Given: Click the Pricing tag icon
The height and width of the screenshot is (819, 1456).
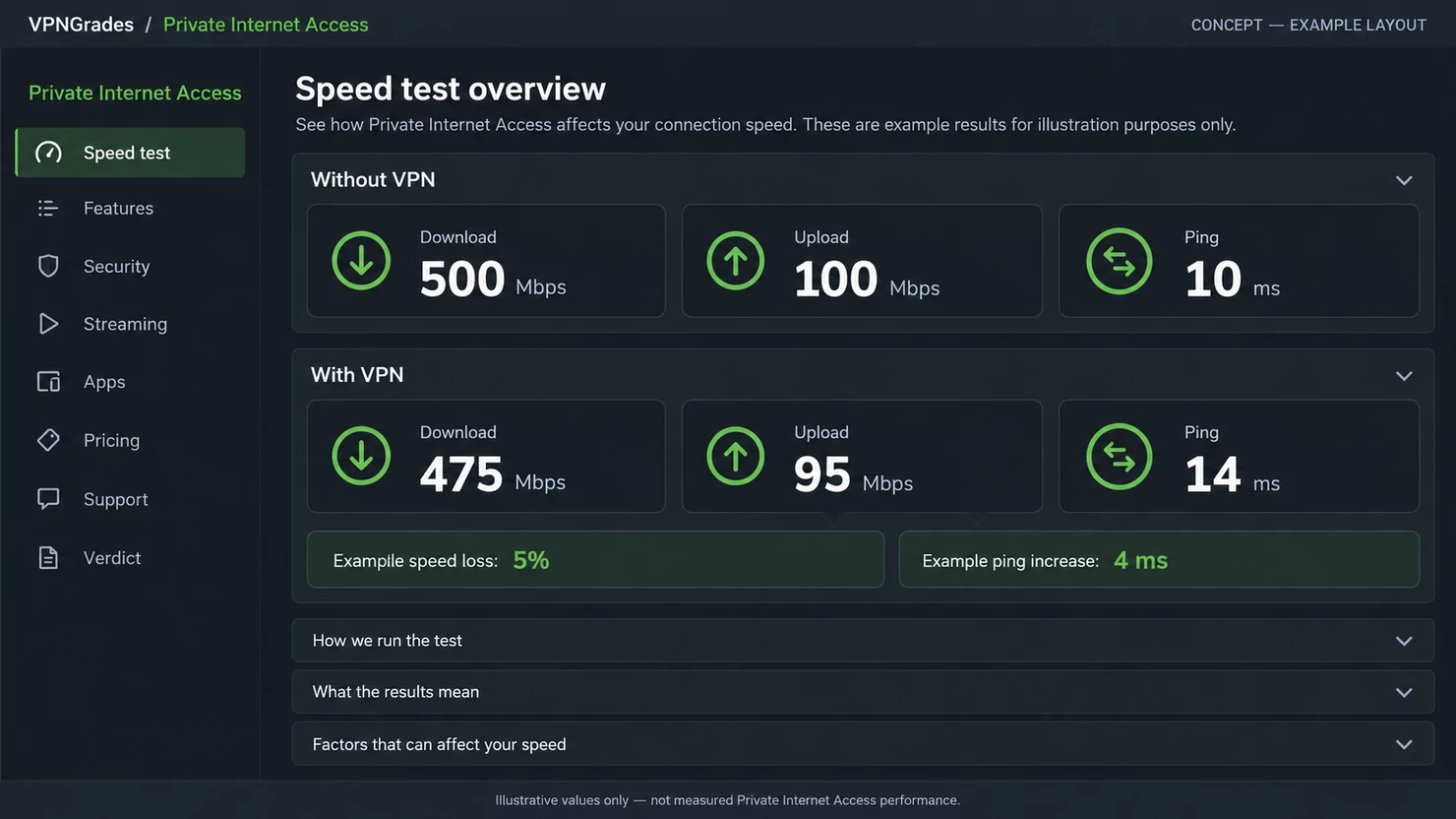Looking at the screenshot, I should point(48,440).
